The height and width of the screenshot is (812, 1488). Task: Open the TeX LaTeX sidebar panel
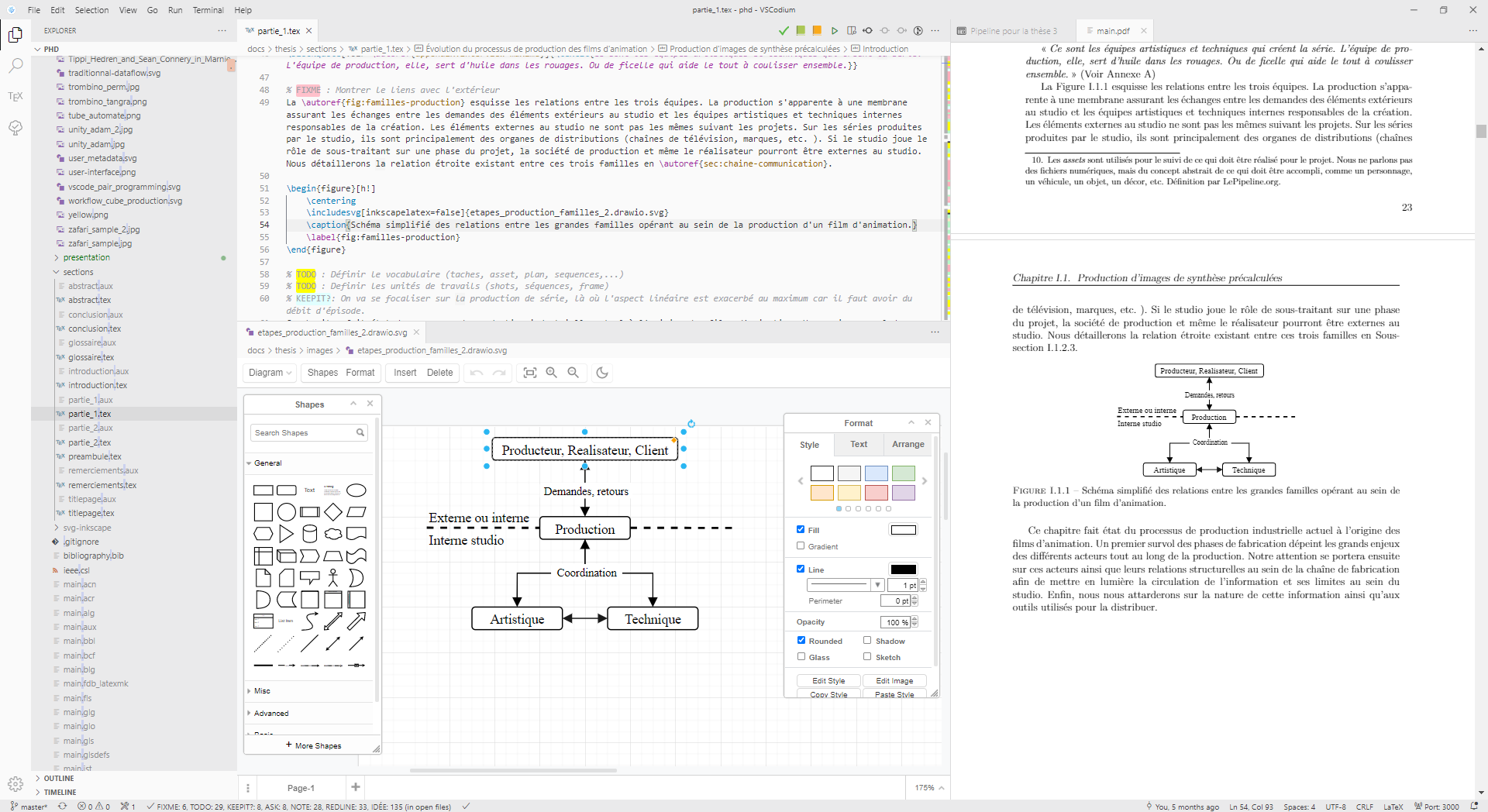tap(15, 97)
